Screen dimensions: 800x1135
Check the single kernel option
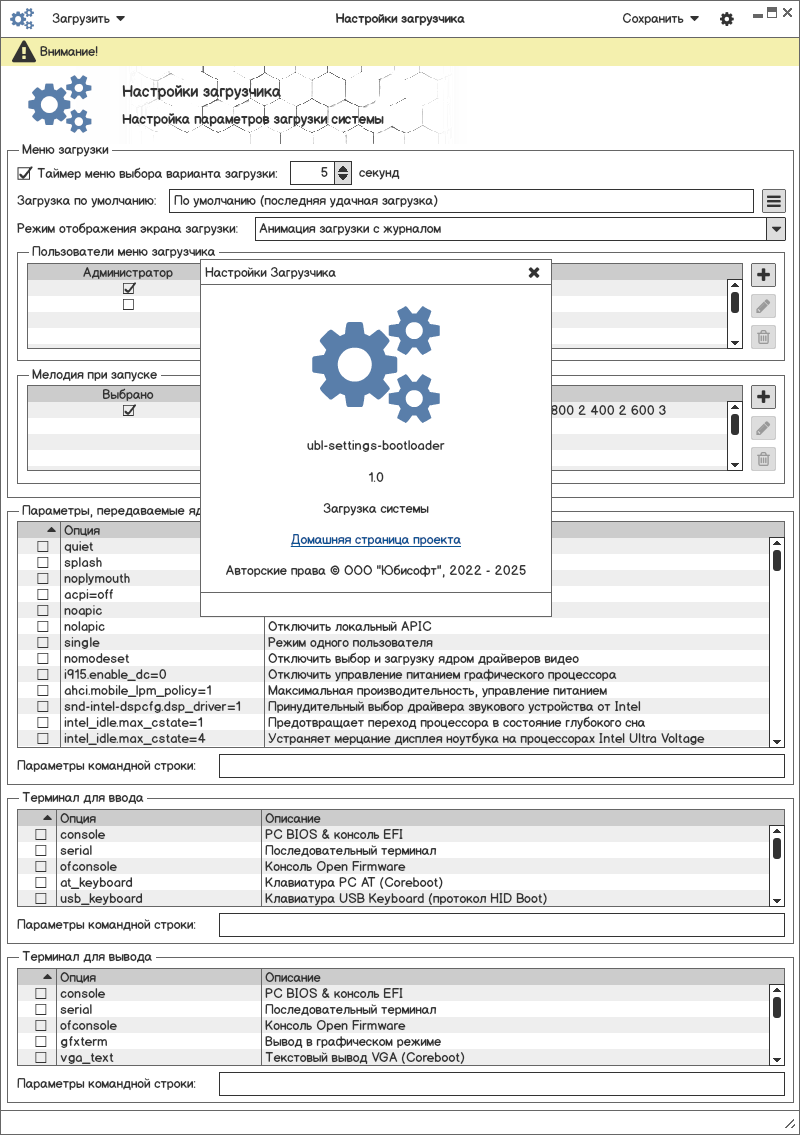tap(43, 643)
